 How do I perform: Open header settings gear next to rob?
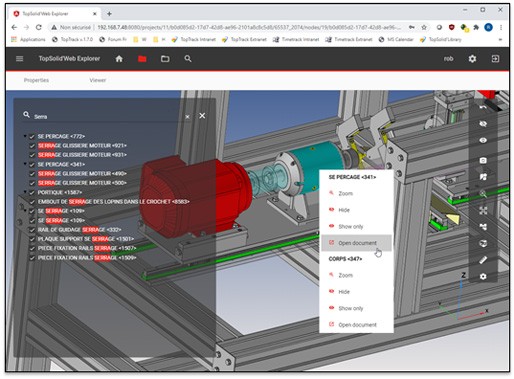(x=472, y=59)
